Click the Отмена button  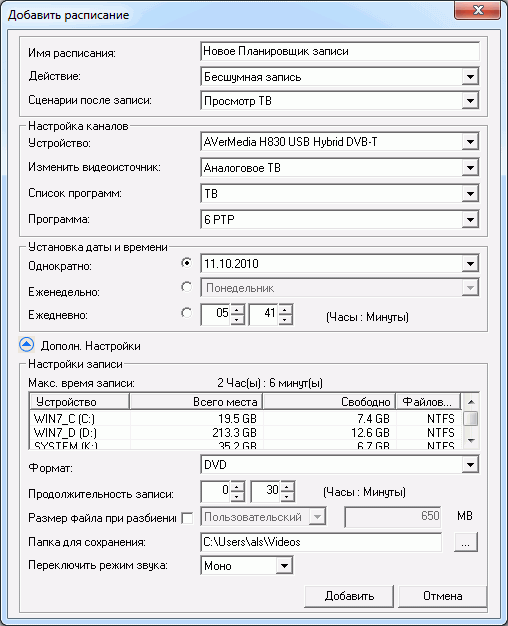pos(443,596)
